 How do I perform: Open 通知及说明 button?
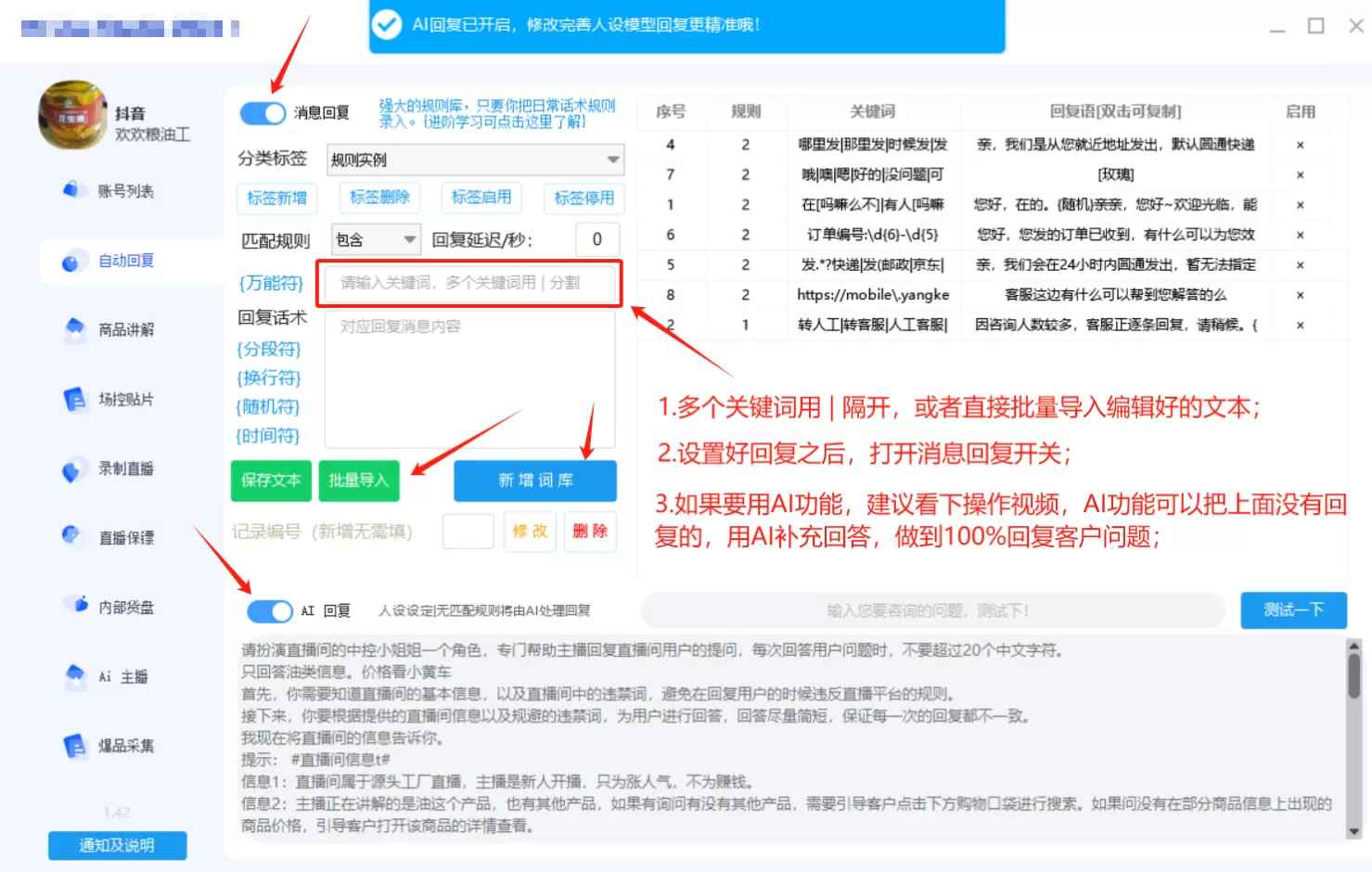click(x=117, y=845)
